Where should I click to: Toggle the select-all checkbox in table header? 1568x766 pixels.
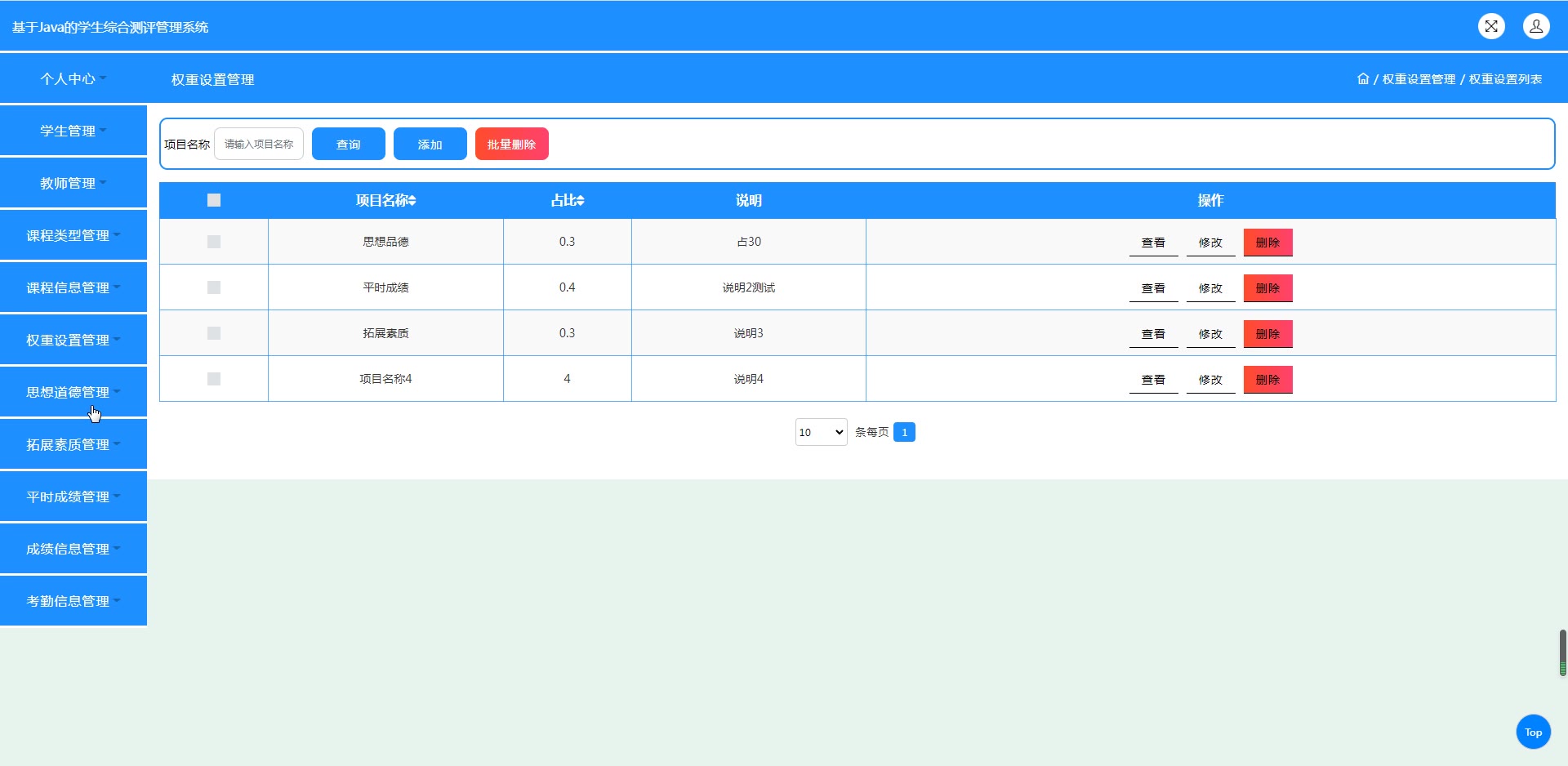click(214, 200)
